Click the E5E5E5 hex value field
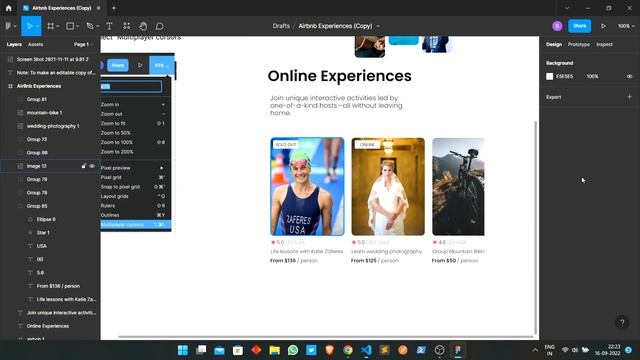The image size is (640, 360). click(564, 76)
